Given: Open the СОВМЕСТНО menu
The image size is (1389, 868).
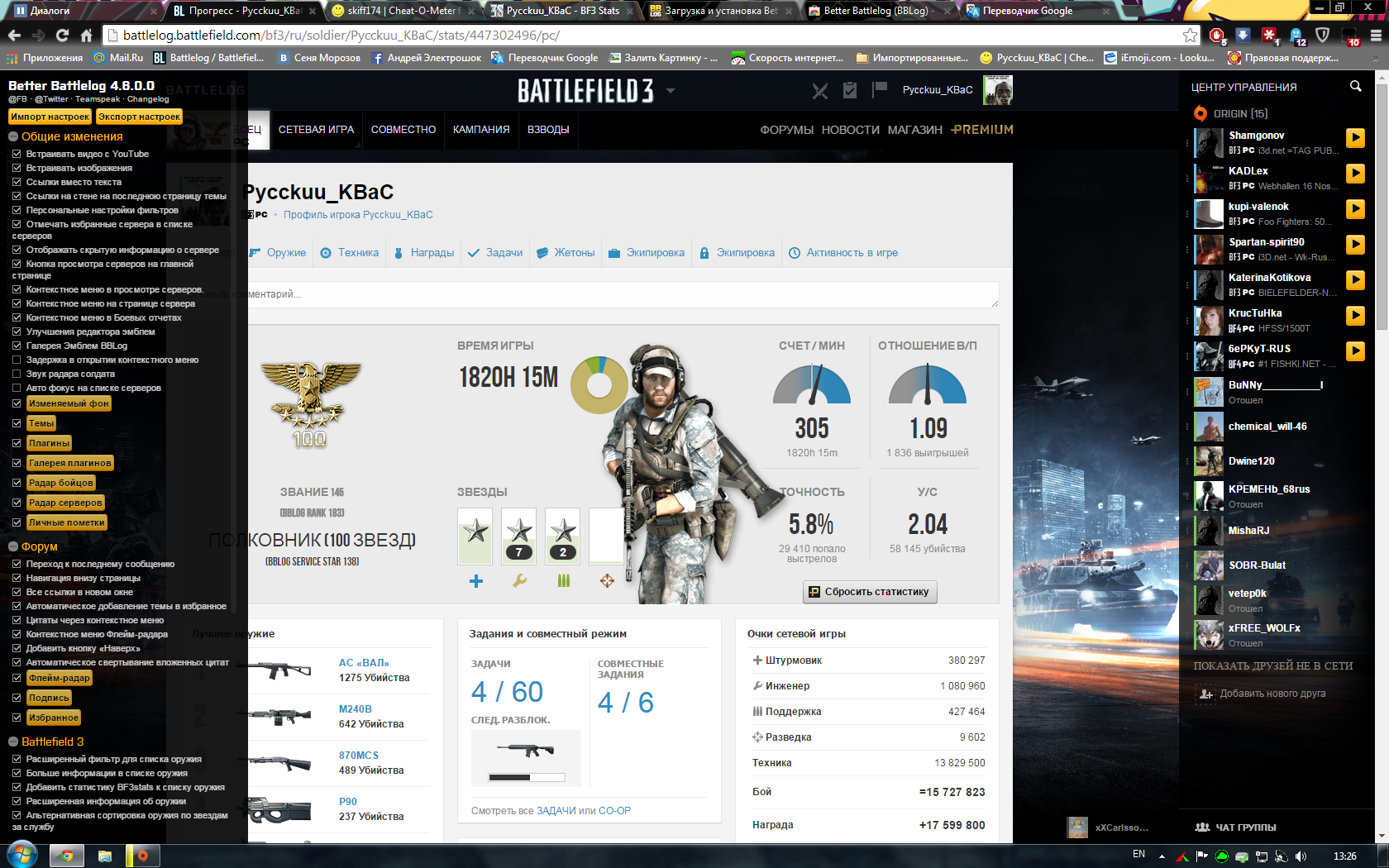Looking at the screenshot, I should click(403, 130).
